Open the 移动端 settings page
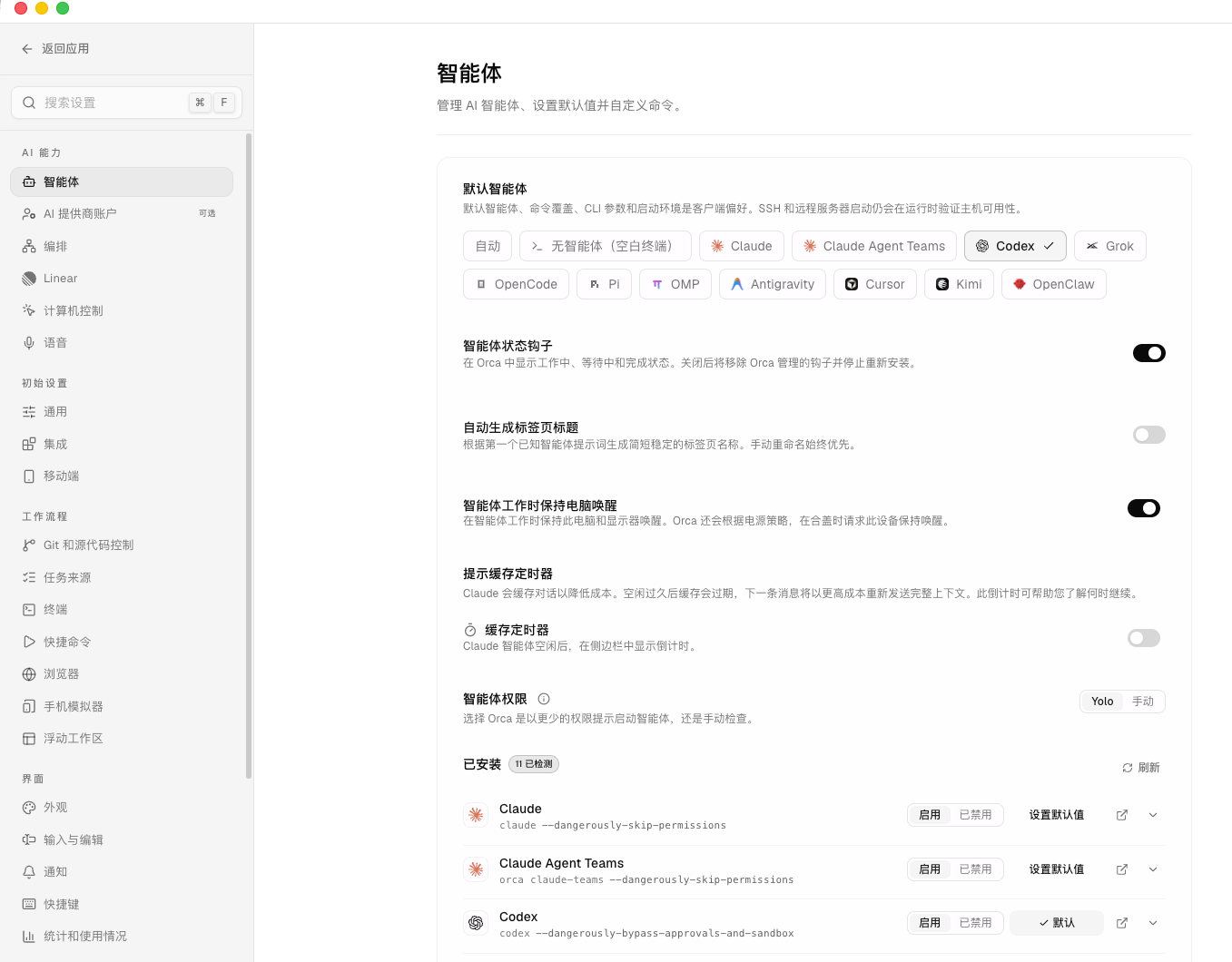The height and width of the screenshot is (962, 1232). point(122,476)
